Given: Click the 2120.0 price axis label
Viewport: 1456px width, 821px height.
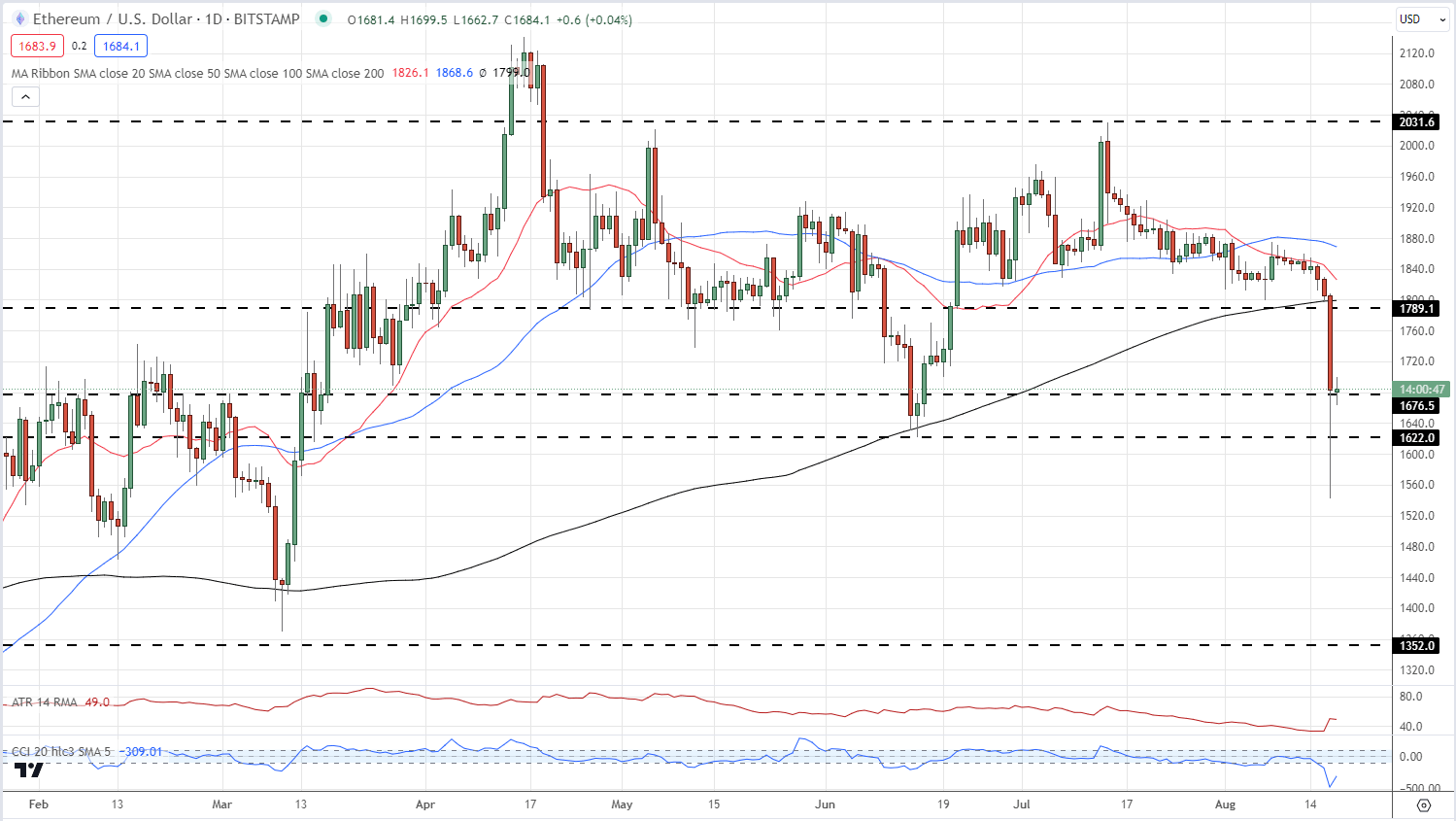Looking at the screenshot, I should click(1417, 53).
